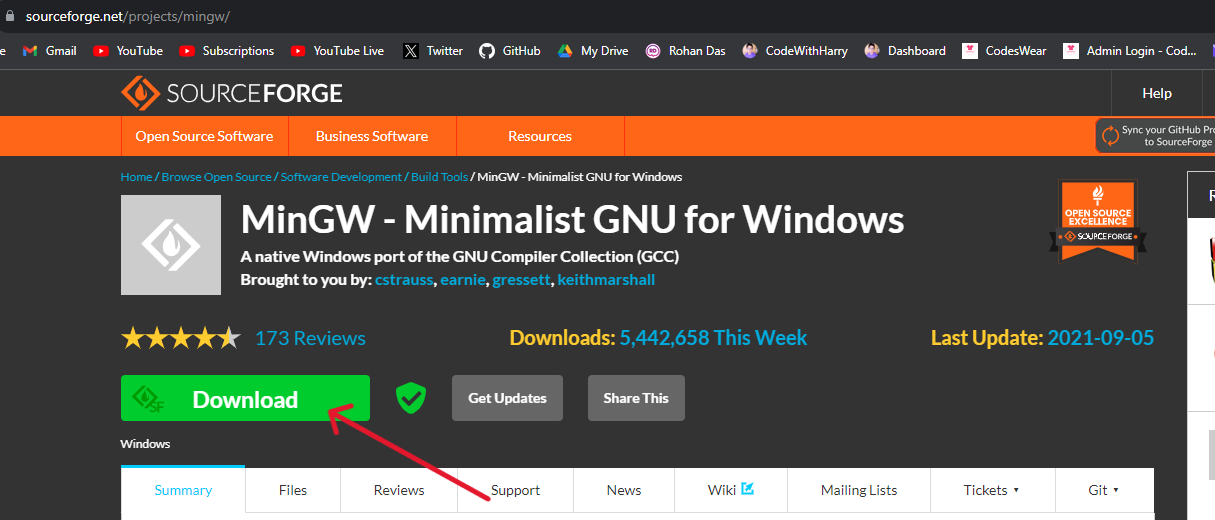Image resolution: width=1215 pixels, height=520 pixels.
Task: Open the Business Software menu
Action: pyautogui.click(x=372, y=136)
